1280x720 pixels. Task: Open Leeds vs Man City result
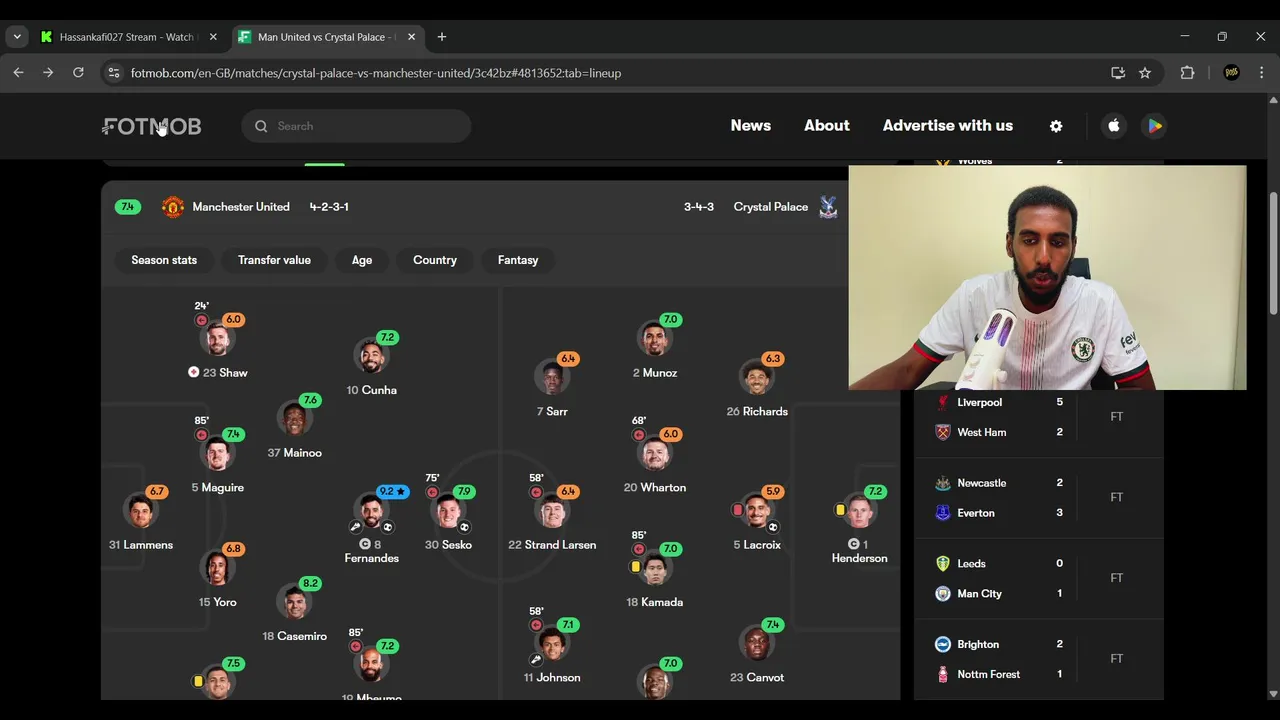(1039, 578)
